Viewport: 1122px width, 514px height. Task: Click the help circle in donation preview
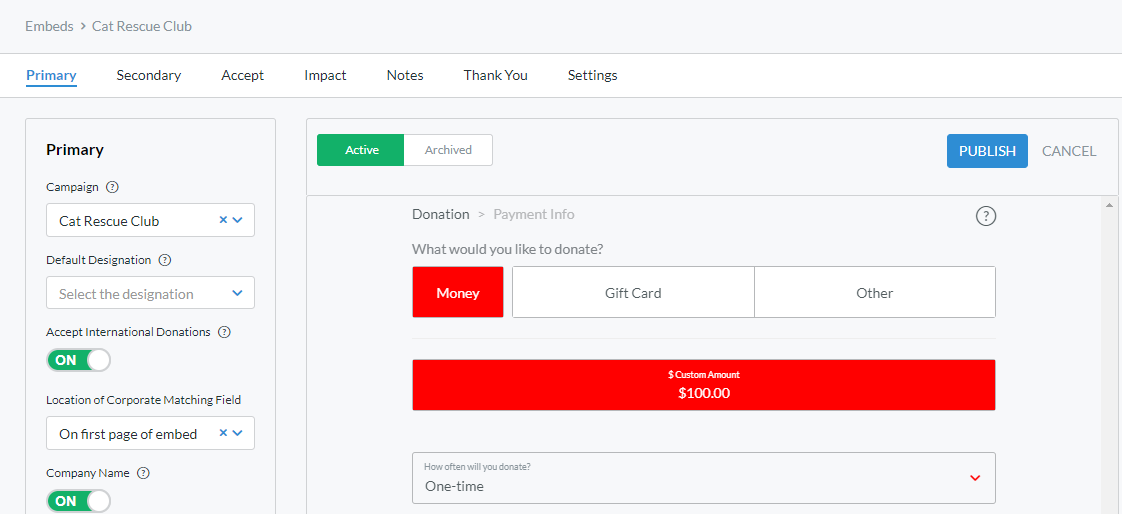(x=986, y=215)
